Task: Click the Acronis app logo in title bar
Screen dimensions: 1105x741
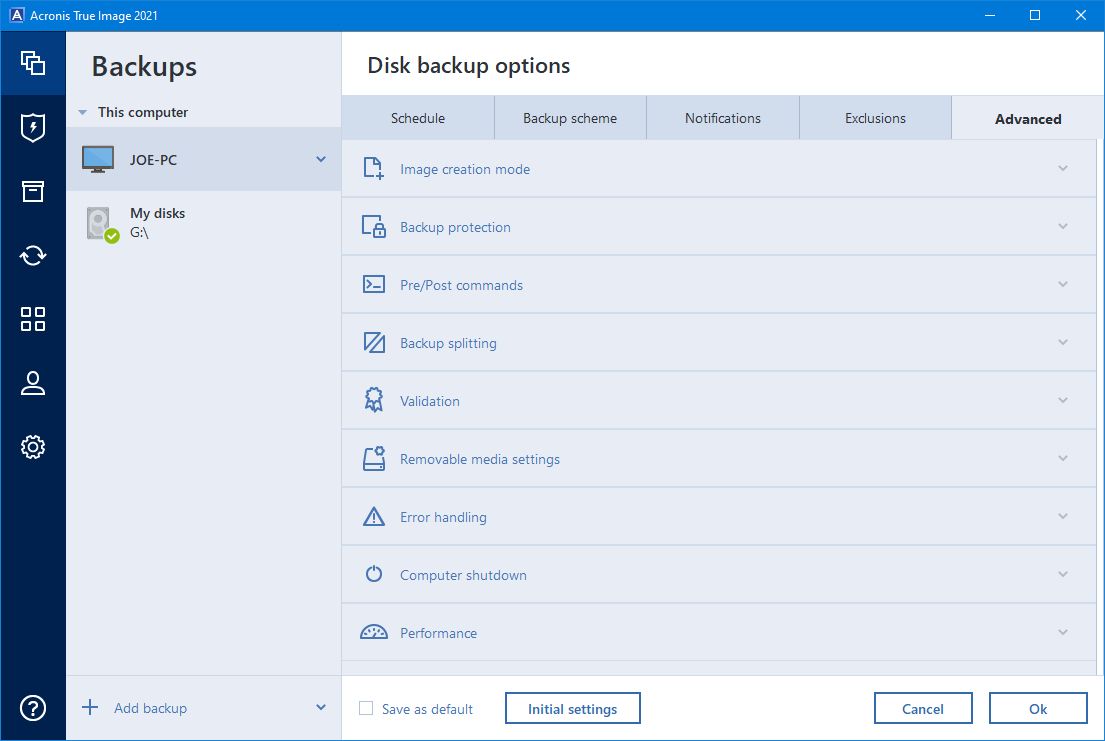Action: (16, 15)
